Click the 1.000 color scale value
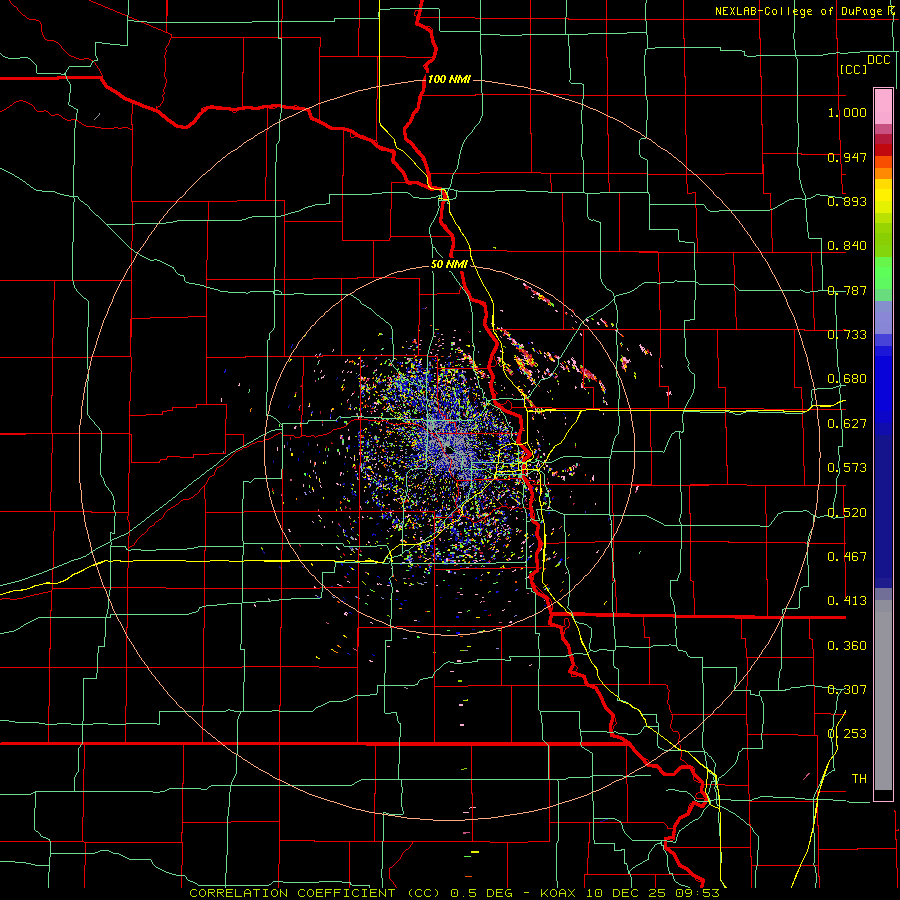The width and height of the screenshot is (900, 900). [x=847, y=112]
